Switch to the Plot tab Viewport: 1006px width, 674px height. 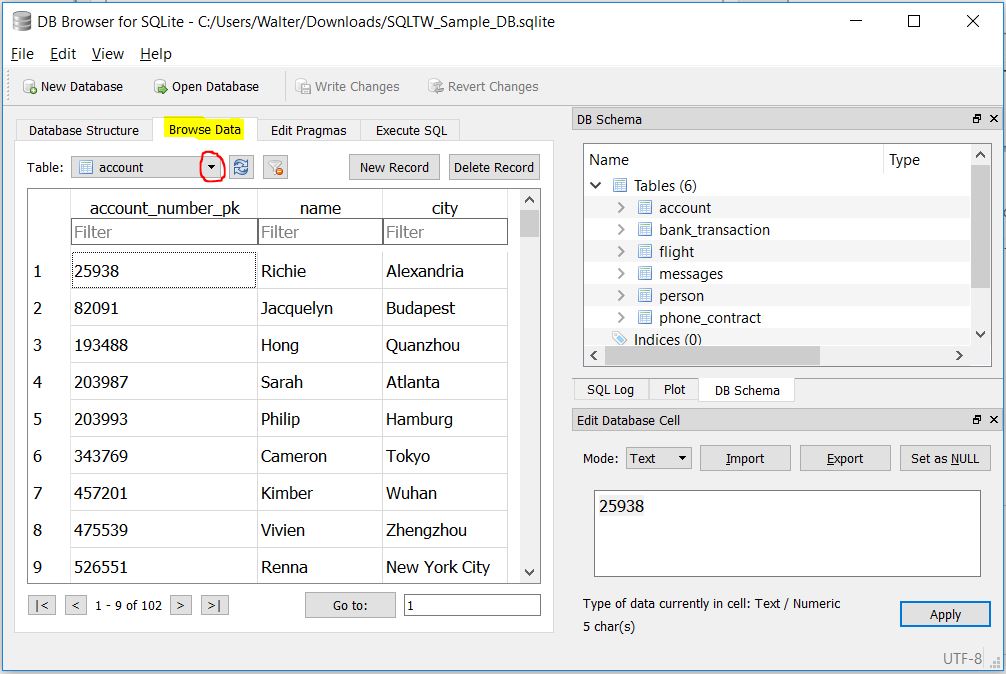[x=674, y=390]
